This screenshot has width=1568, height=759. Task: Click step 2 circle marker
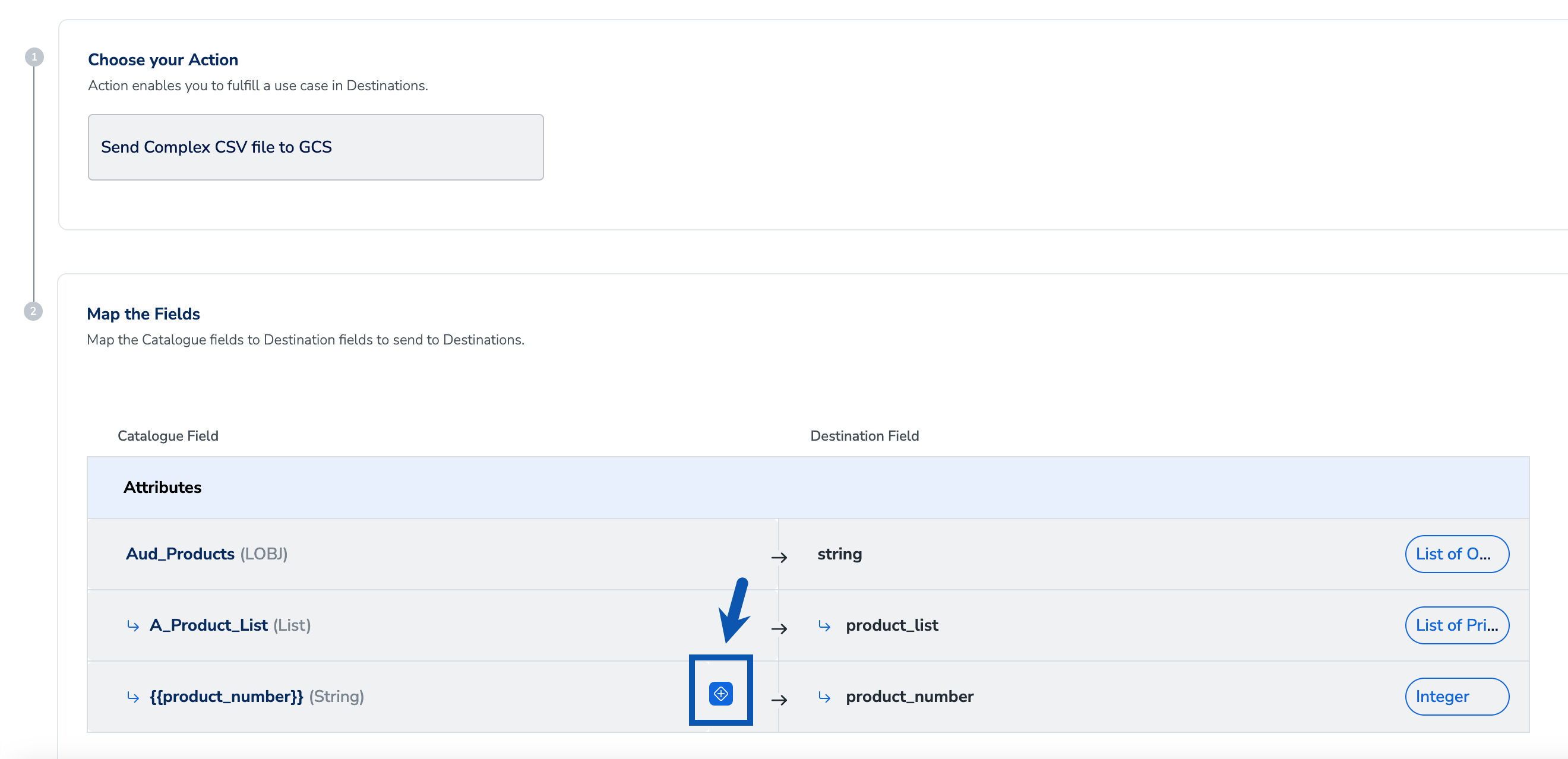tap(33, 311)
